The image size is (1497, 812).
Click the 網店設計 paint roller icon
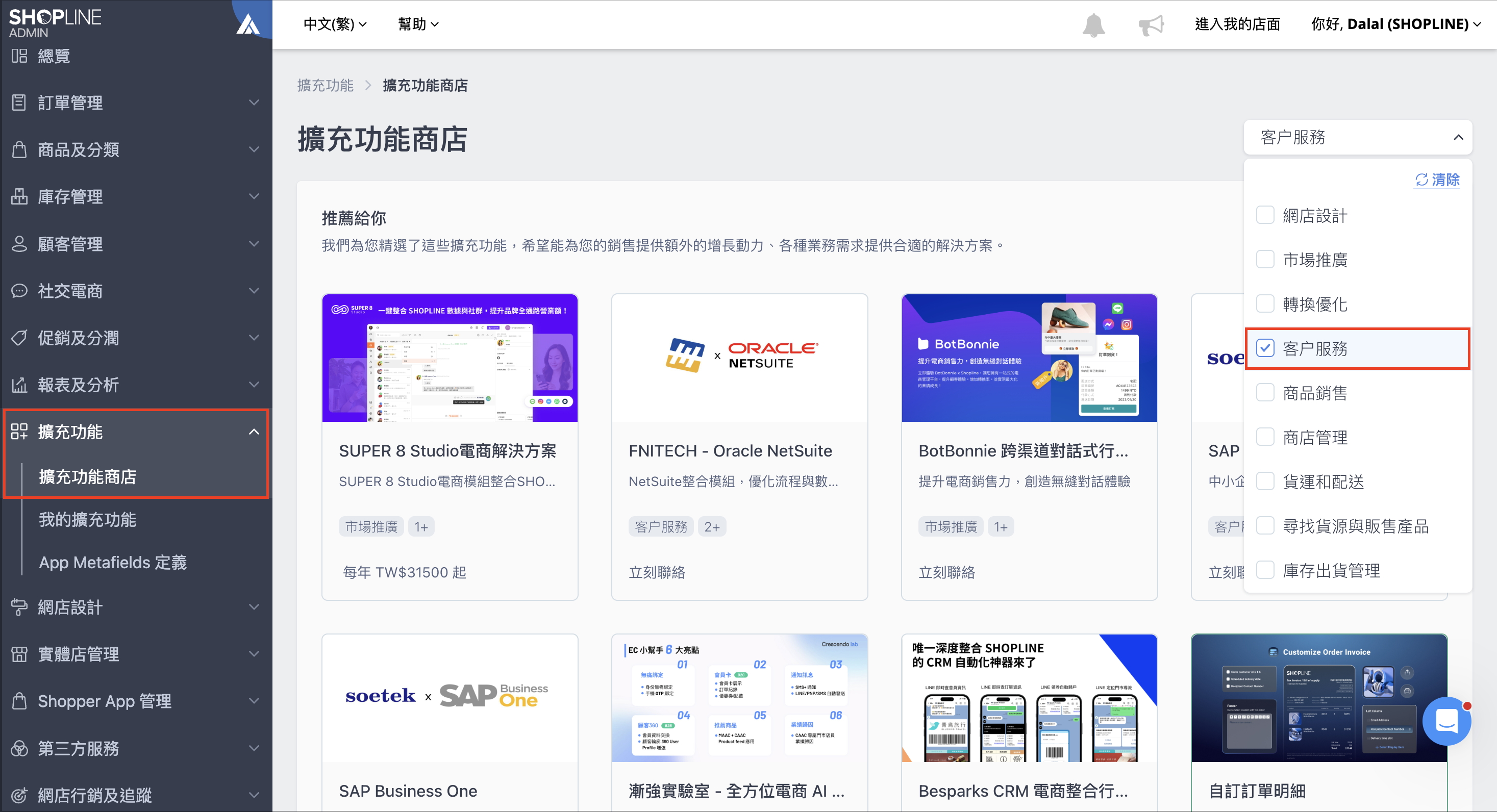click(19, 607)
